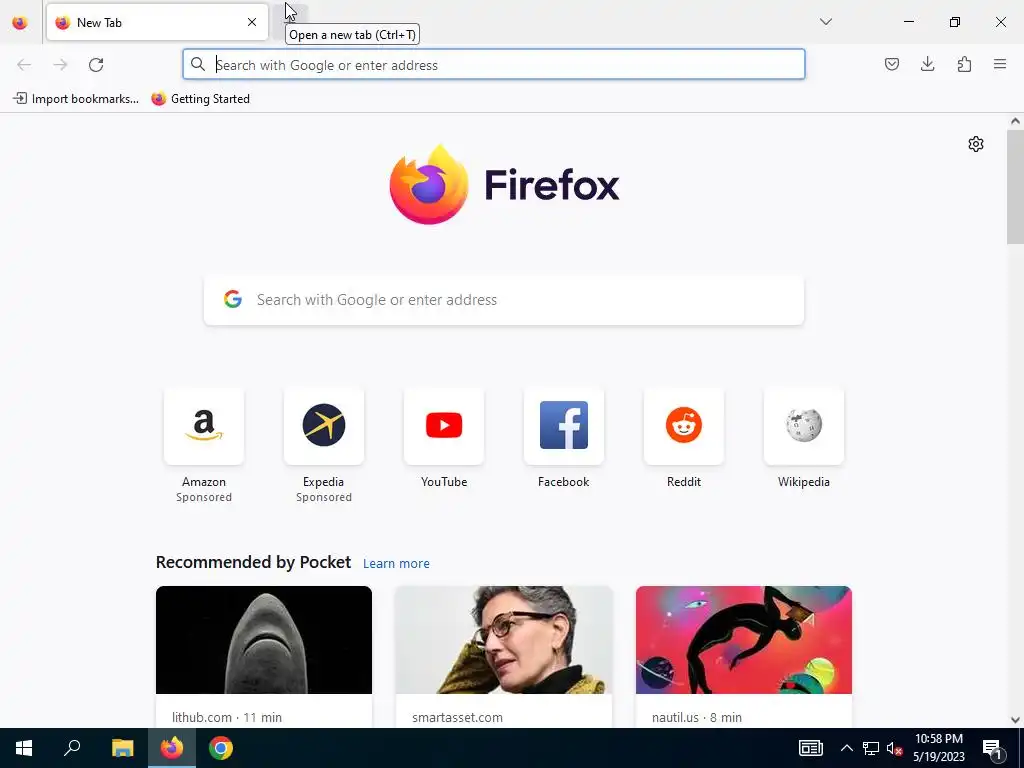The height and width of the screenshot is (768, 1024).
Task: Open the taskbar clock and date
Action: (x=939, y=748)
